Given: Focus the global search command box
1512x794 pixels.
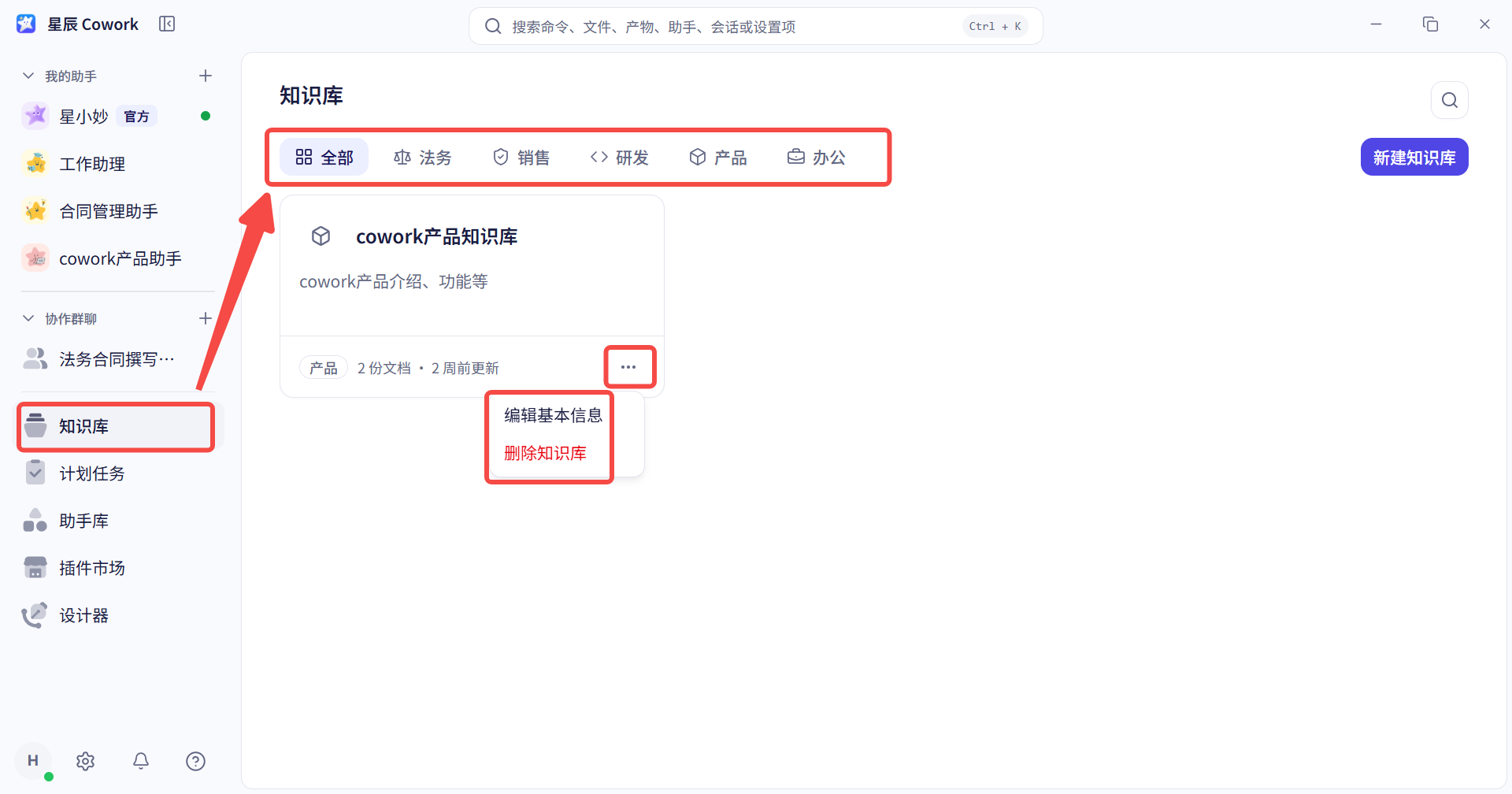Looking at the screenshot, I should point(756,26).
